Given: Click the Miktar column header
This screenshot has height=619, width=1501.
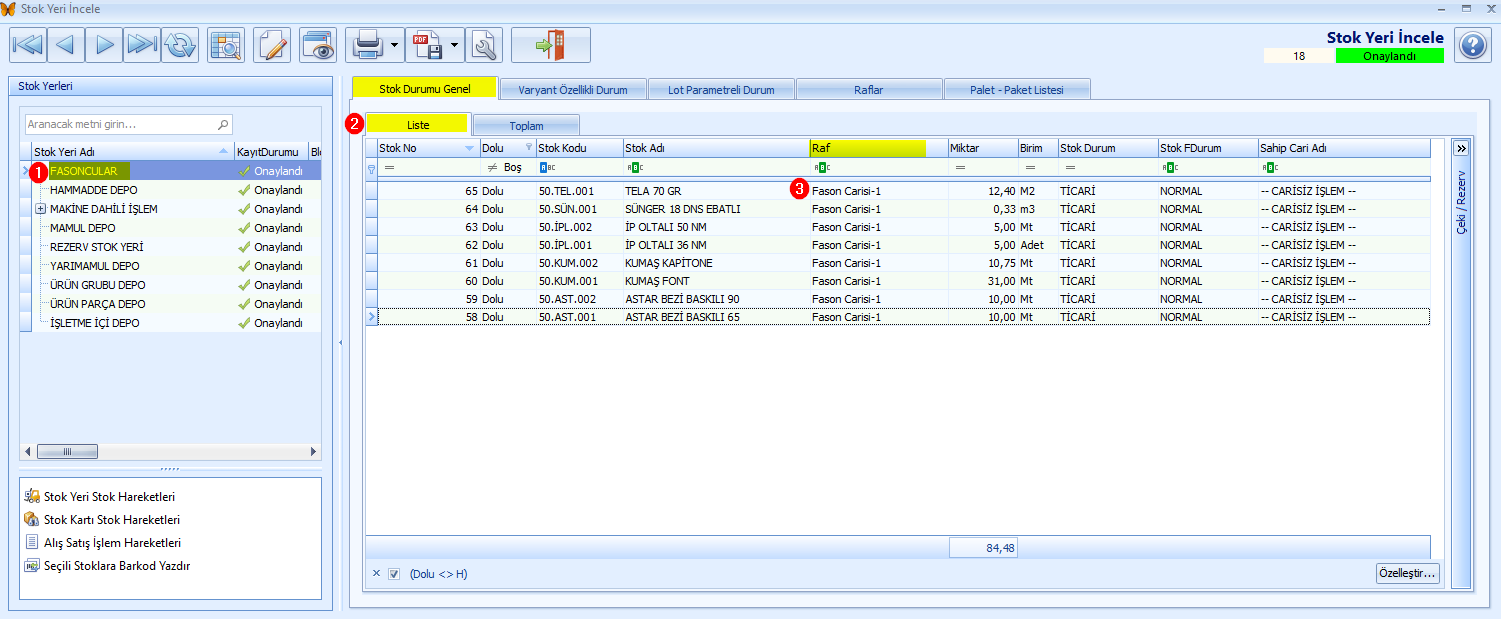Looking at the screenshot, I should click(x=983, y=148).
